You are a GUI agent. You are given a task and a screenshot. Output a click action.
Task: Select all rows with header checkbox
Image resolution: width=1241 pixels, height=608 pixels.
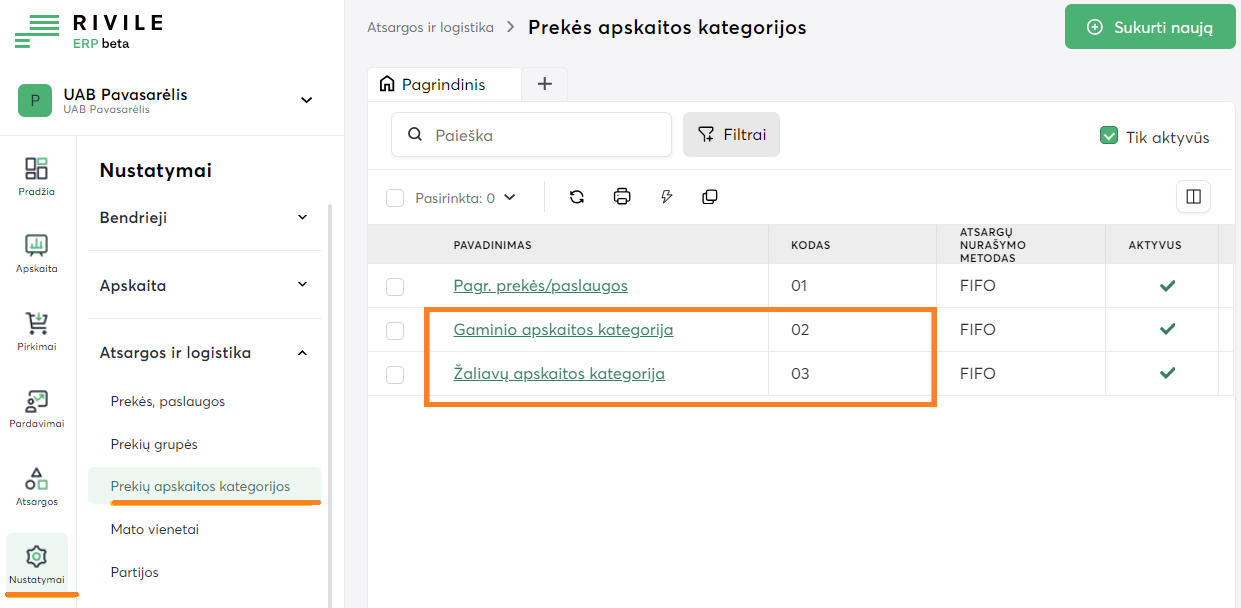click(395, 198)
